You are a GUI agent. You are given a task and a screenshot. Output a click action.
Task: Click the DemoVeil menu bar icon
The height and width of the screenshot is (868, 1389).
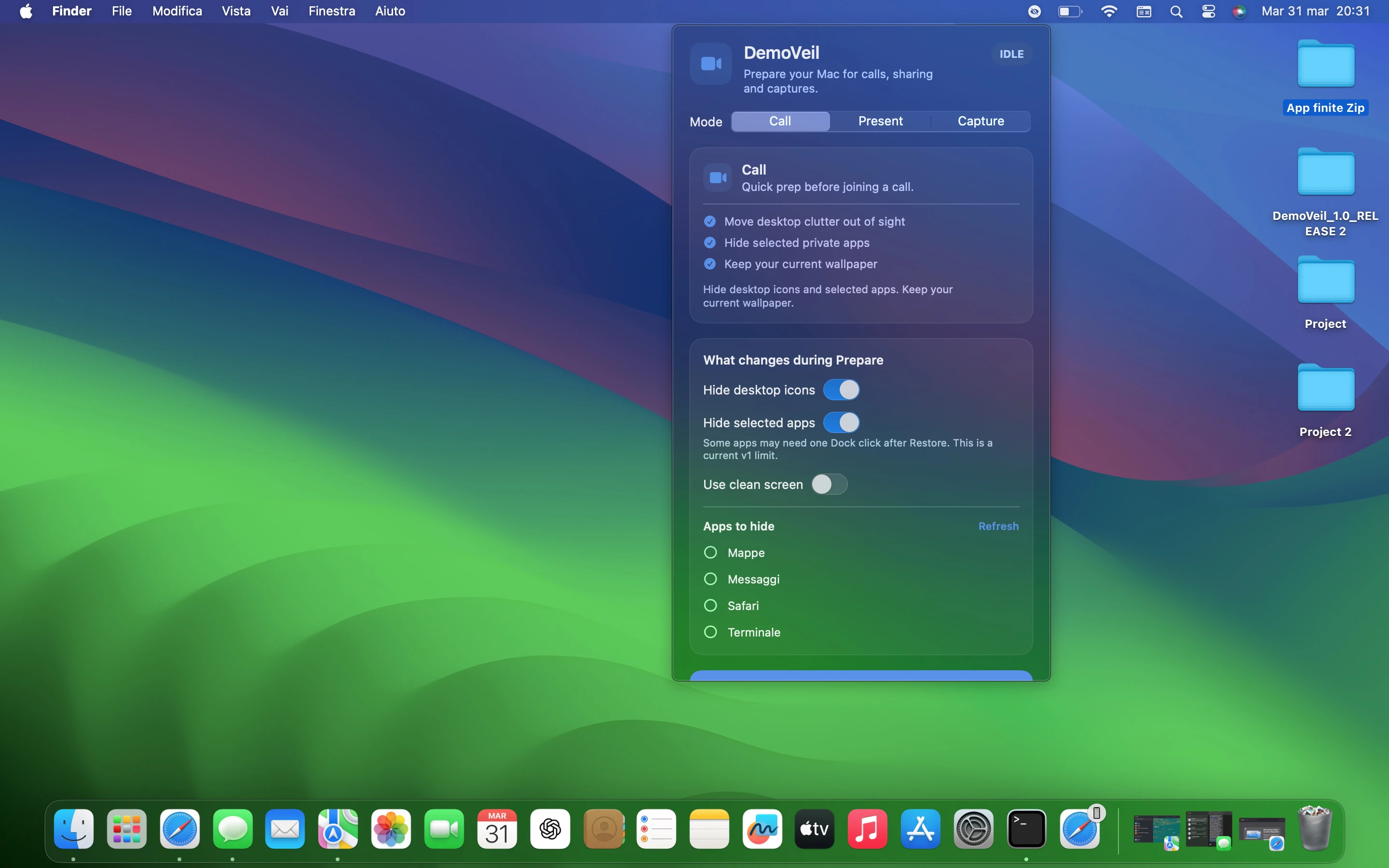pyautogui.click(x=1035, y=12)
